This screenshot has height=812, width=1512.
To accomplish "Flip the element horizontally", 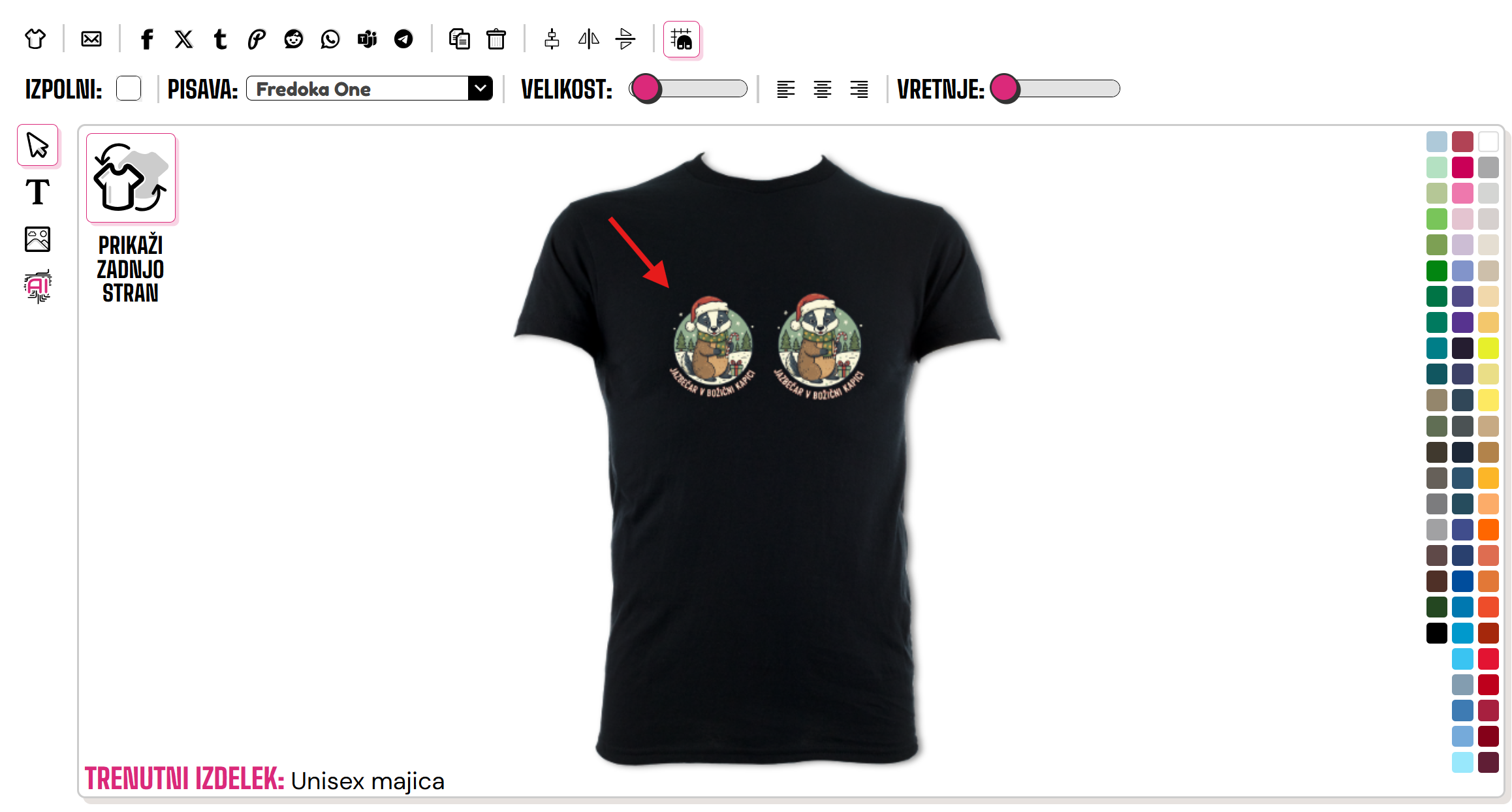I will tap(589, 39).
